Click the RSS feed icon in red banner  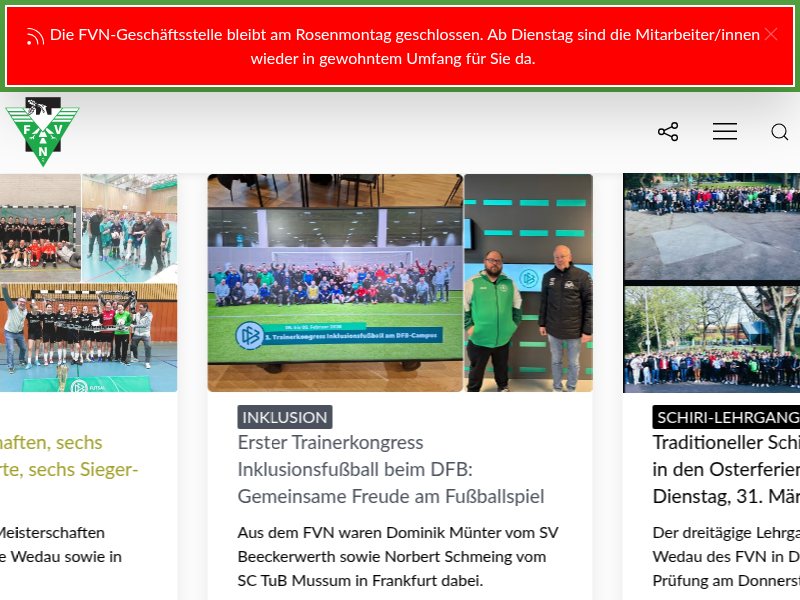(35, 36)
